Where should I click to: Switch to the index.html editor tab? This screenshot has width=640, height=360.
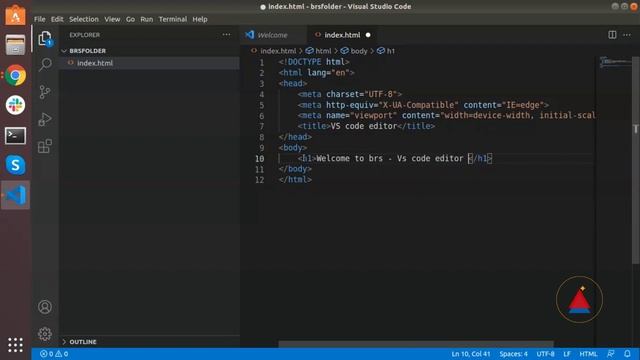coord(342,35)
